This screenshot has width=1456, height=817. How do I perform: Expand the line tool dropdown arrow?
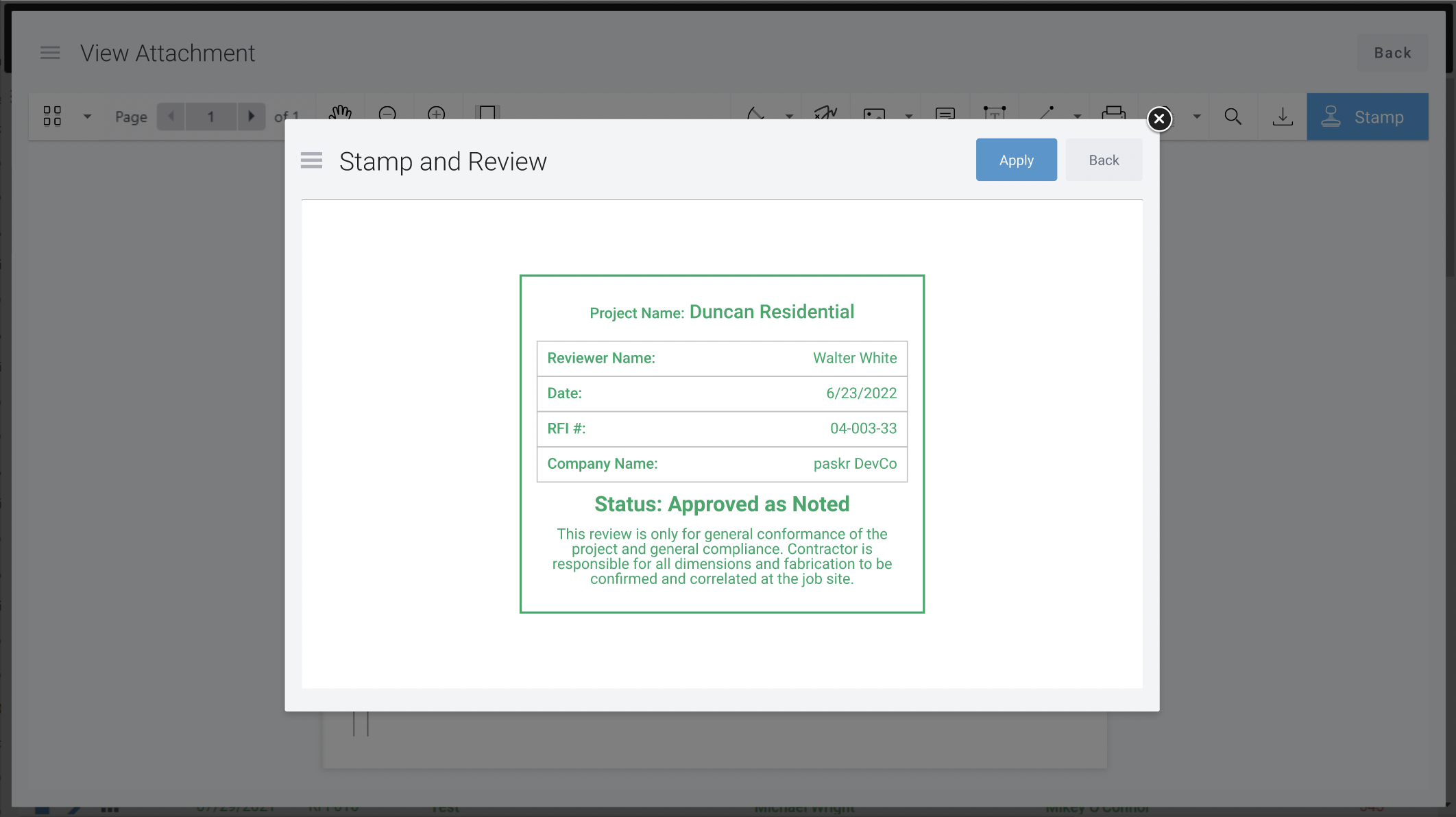1078,116
